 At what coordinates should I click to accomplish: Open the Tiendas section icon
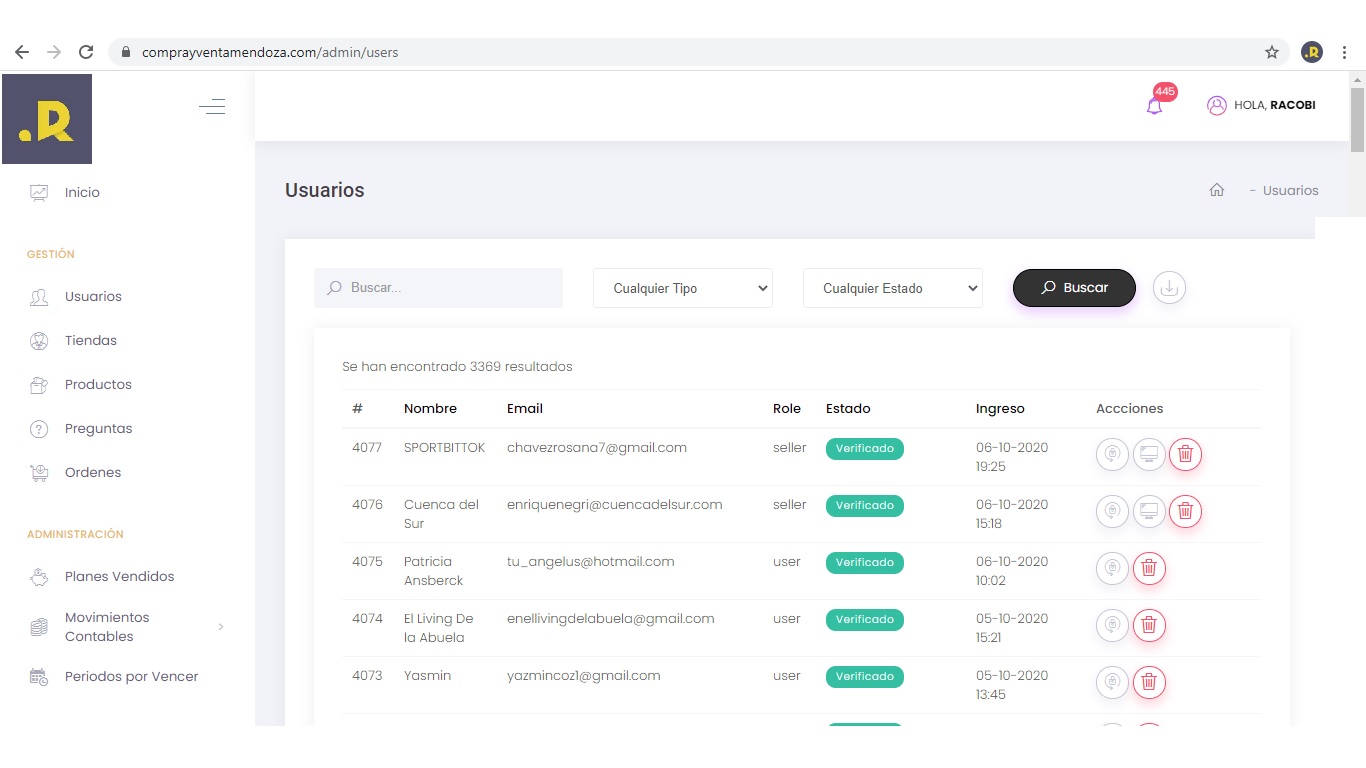point(38,340)
